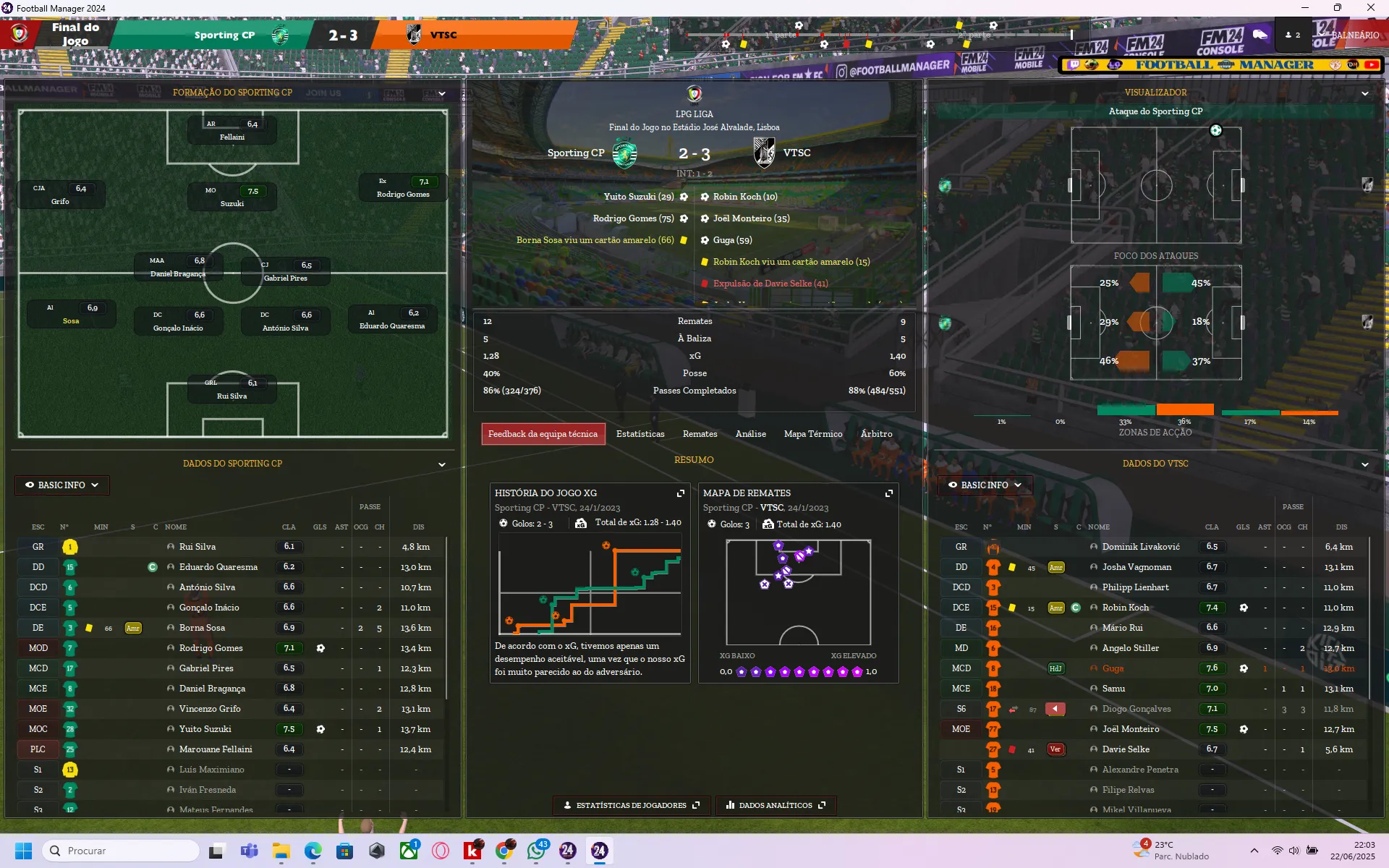Select Rui Silva tile on formation pitch

(232, 389)
